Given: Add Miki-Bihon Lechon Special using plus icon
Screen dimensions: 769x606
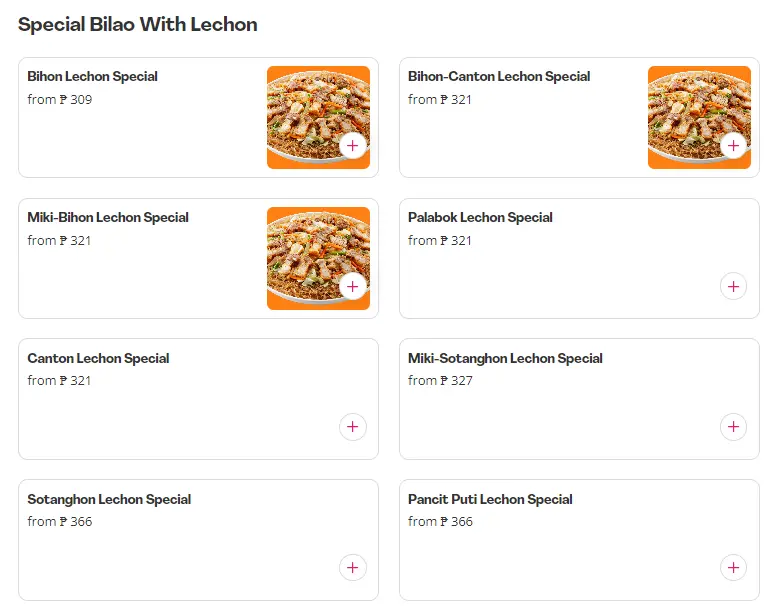Looking at the screenshot, I should pyautogui.click(x=352, y=286).
